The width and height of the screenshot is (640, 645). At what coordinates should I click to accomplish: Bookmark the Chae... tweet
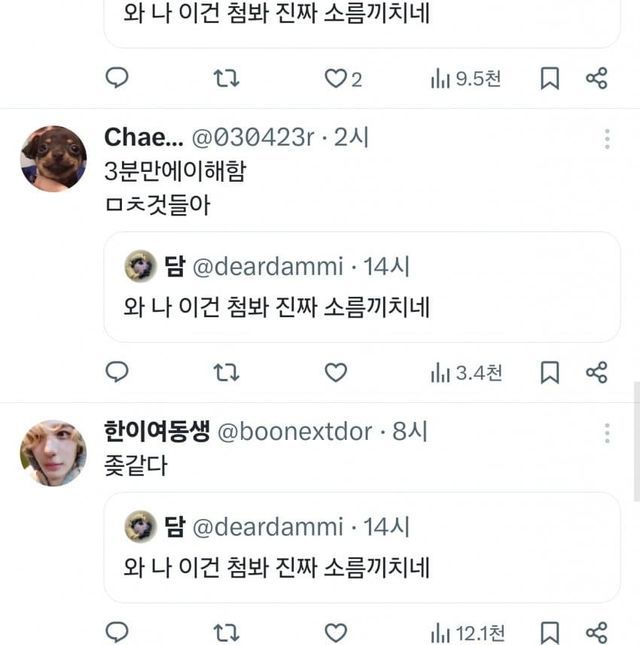pos(549,372)
